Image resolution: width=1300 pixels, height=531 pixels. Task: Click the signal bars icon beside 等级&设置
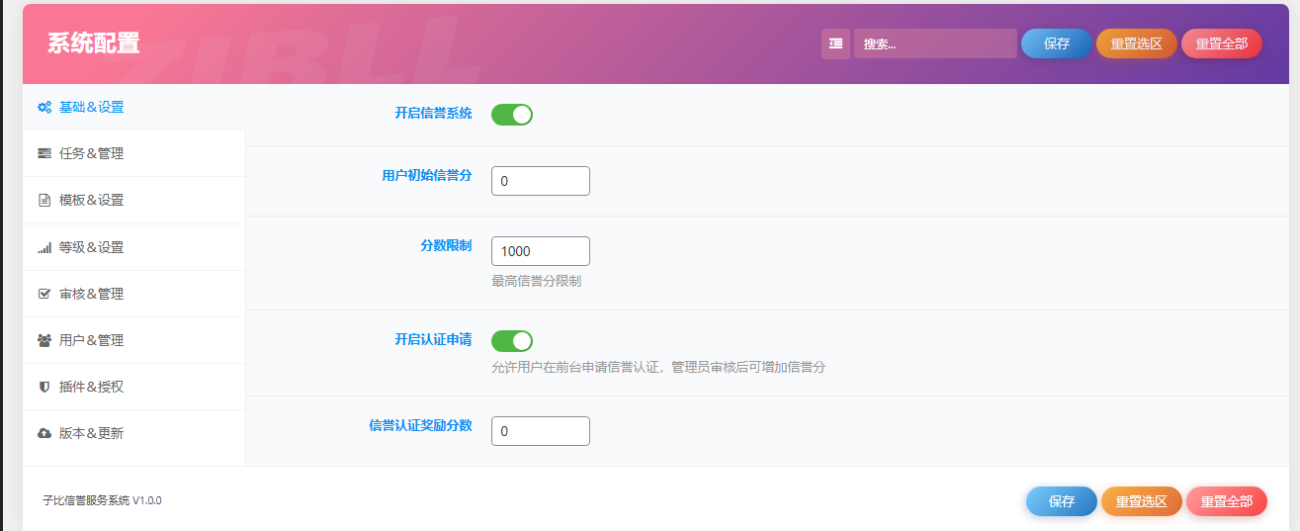point(44,247)
